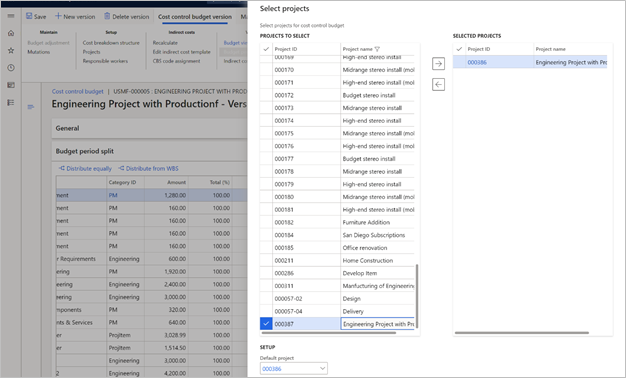Open Cost breakdown structure under Setup

(x=111, y=43)
